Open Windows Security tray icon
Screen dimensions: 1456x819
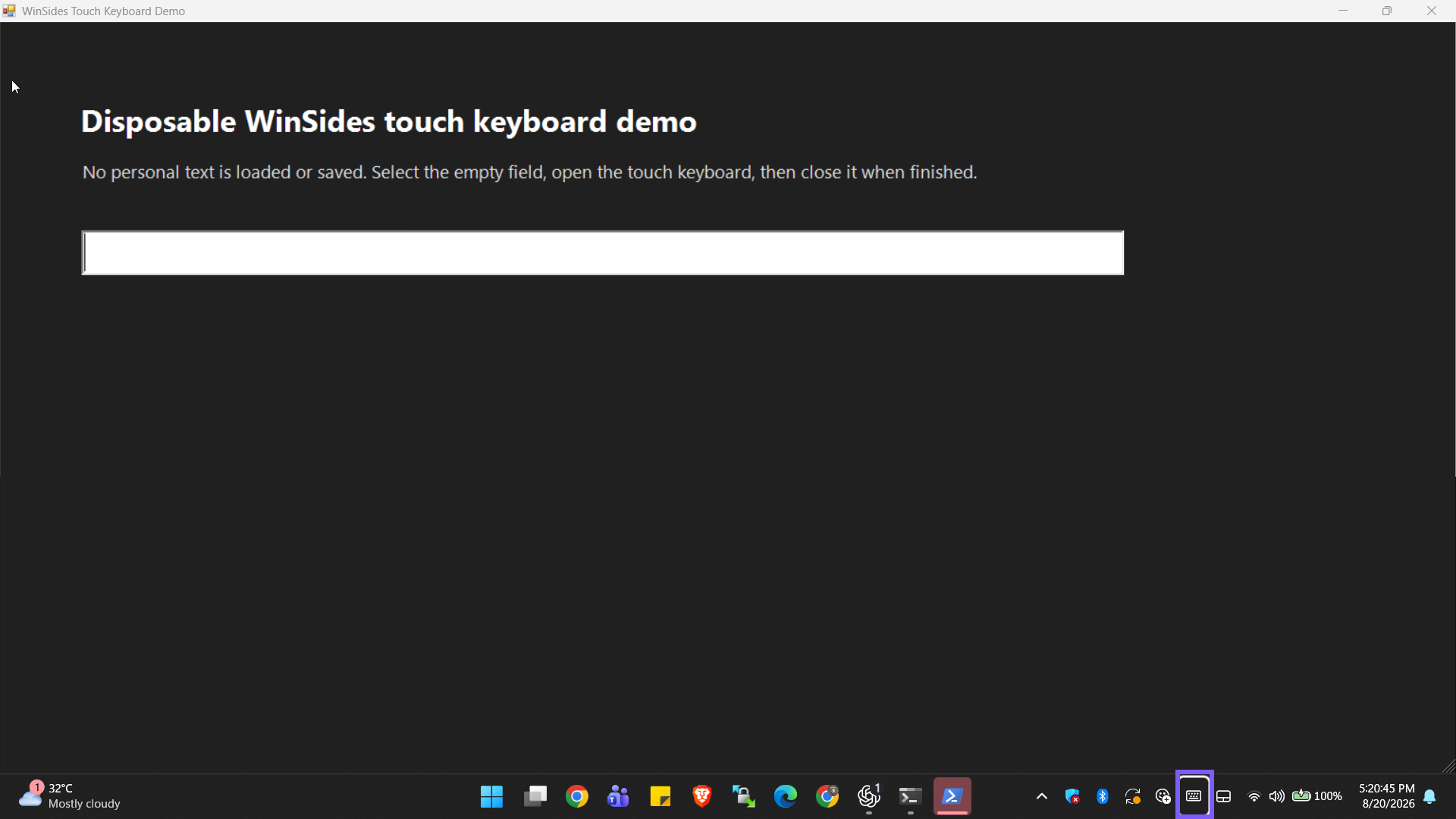1072,796
